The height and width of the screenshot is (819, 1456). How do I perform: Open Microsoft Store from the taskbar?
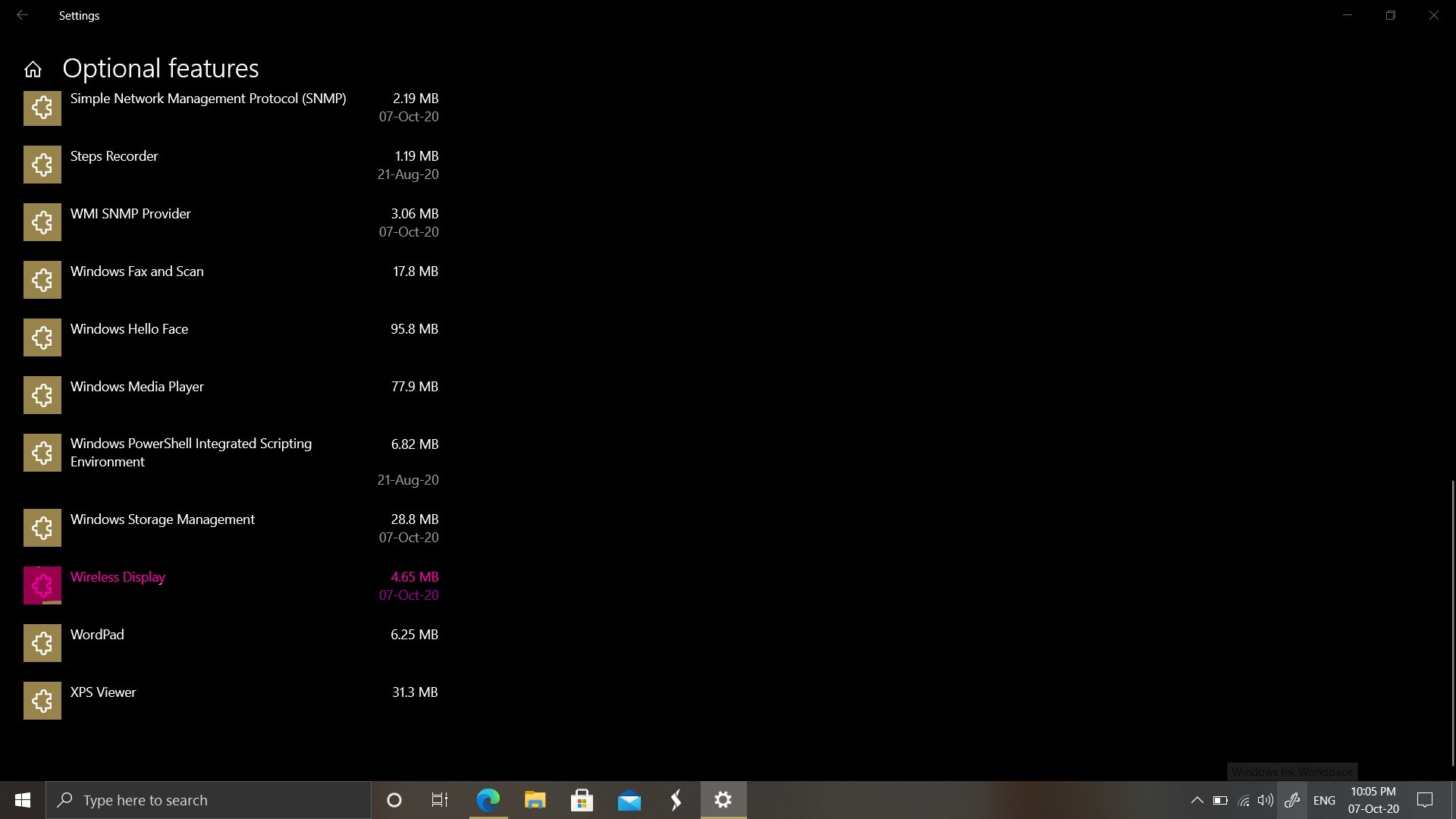point(582,800)
